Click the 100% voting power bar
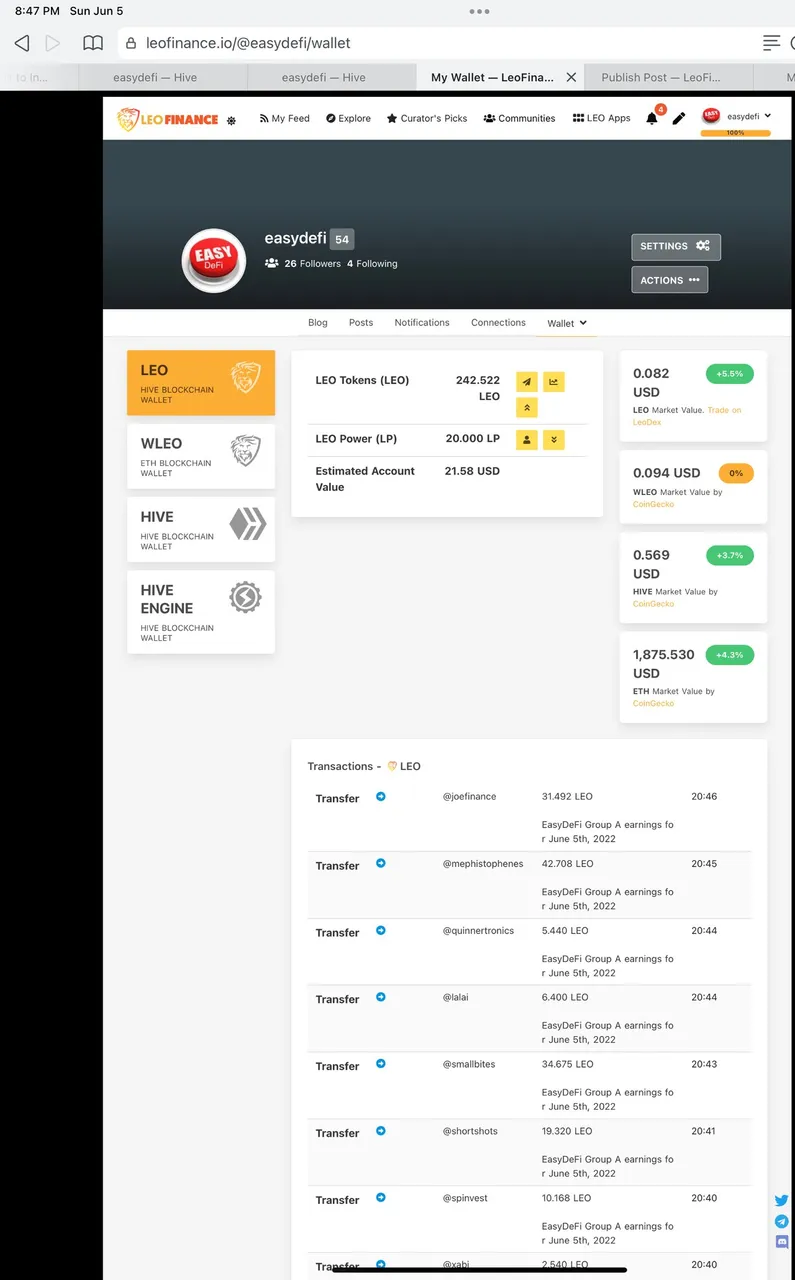795x1280 pixels. 735,132
